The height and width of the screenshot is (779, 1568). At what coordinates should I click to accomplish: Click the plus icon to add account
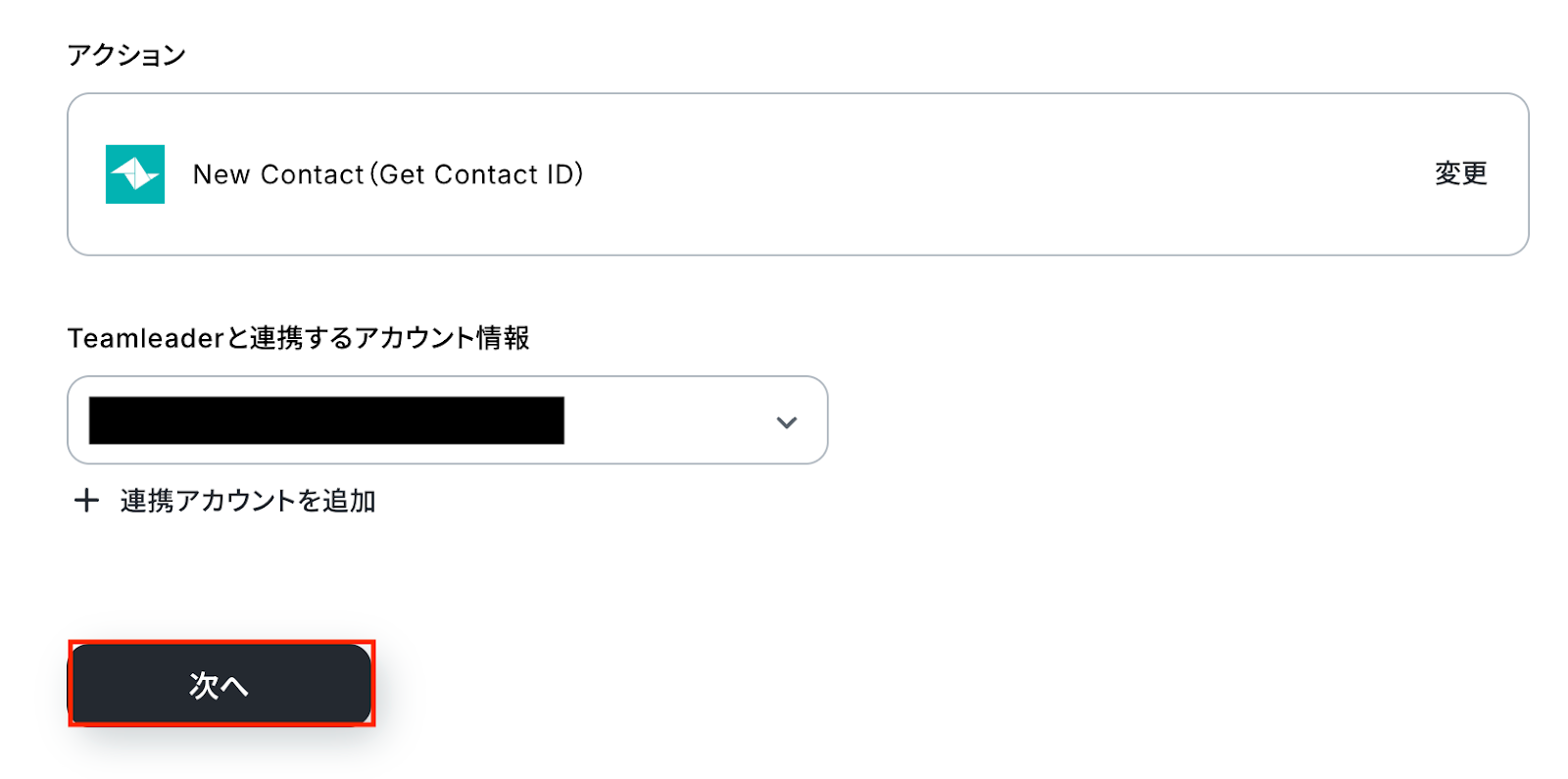[86, 501]
